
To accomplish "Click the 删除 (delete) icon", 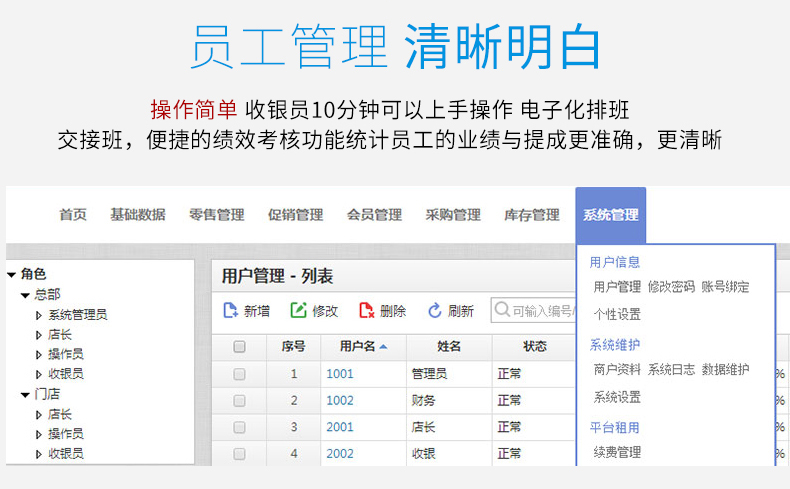I will (x=366, y=311).
